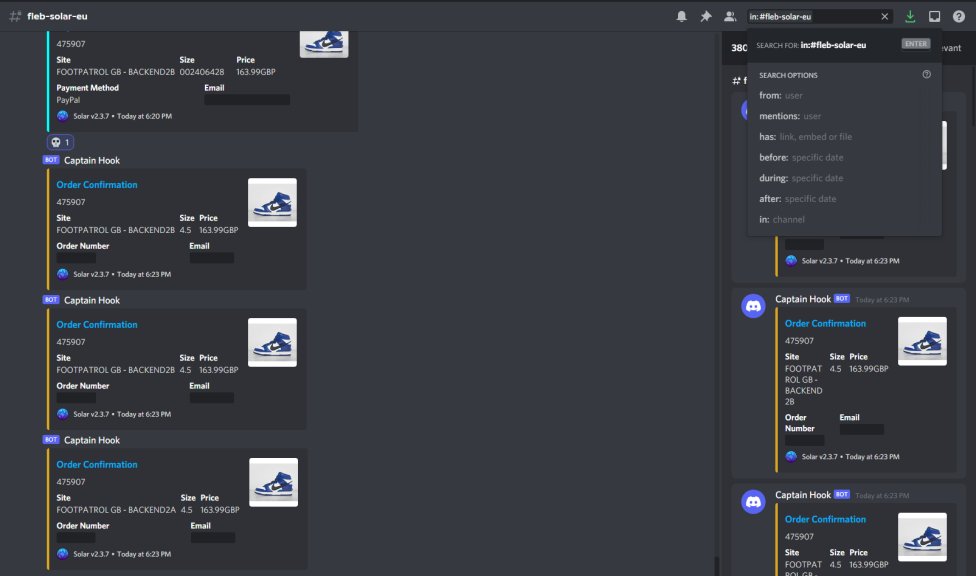Open sneaker thumbnail in first Order Confirmation
Viewport: 976px width, 576px height.
(272, 202)
